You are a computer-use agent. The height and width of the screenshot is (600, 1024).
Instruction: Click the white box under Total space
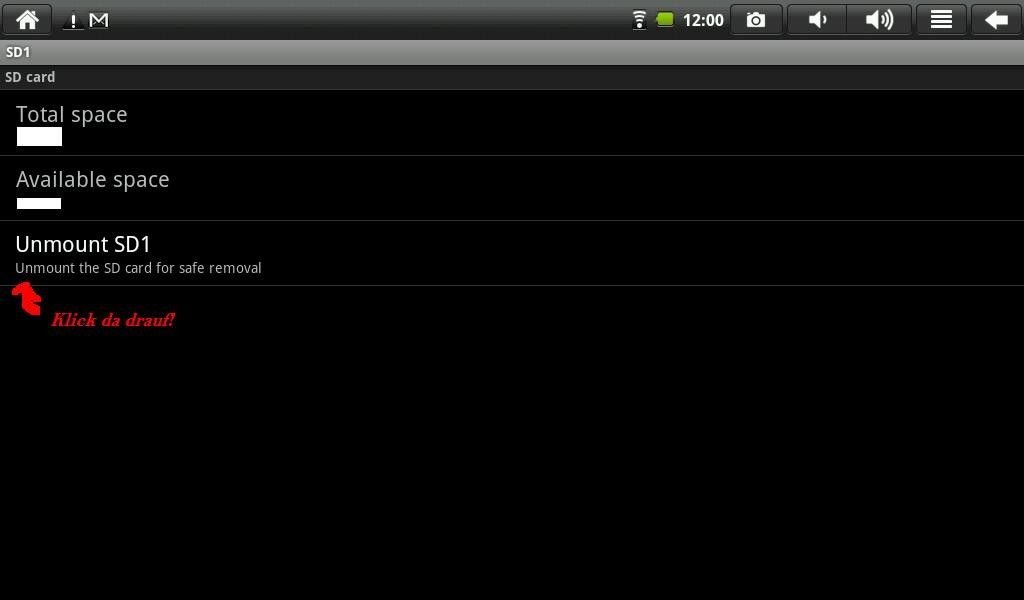click(x=39, y=136)
